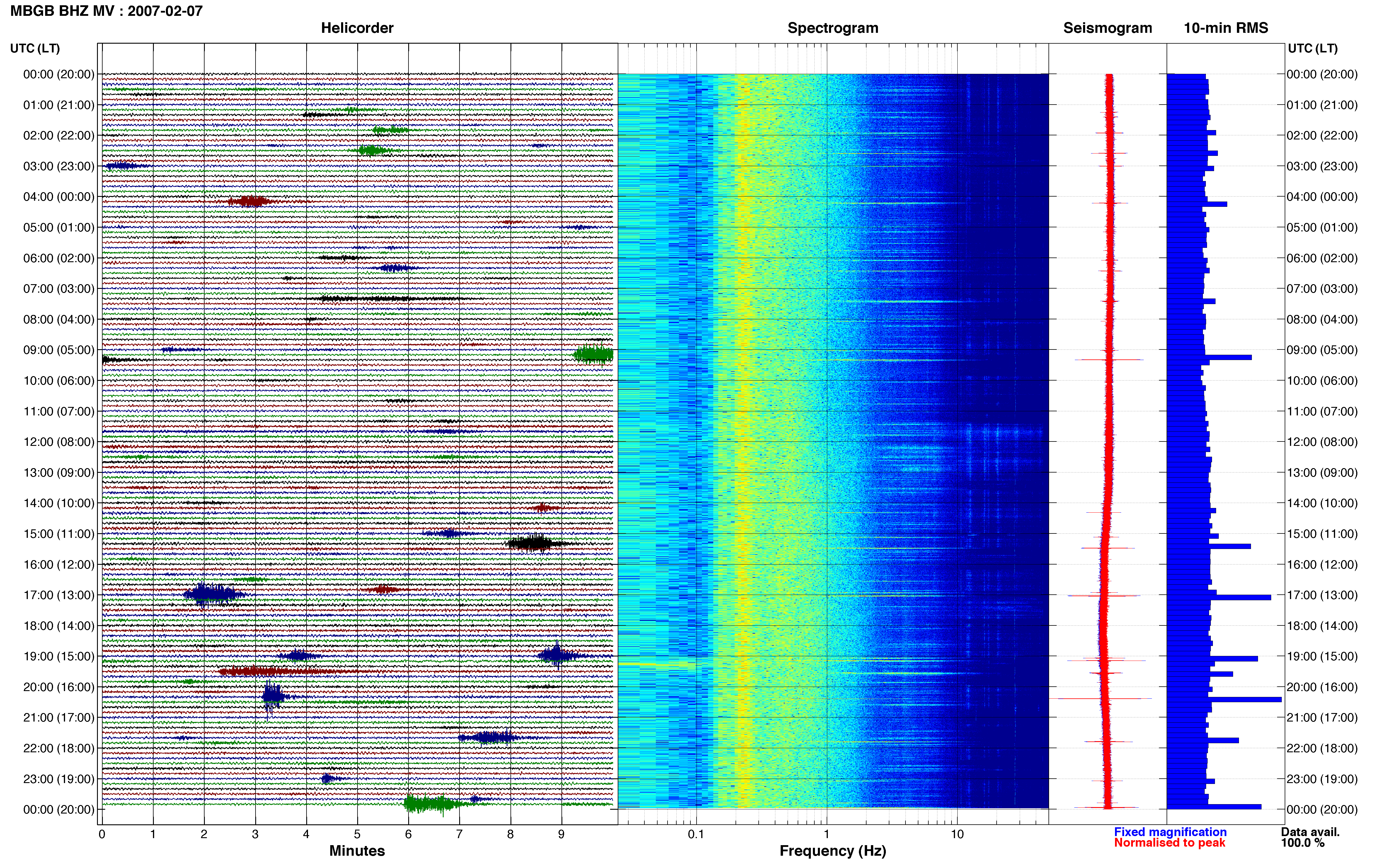
Task: Select the '10-min RMS' panel heading
Action: [x=1225, y=28]
